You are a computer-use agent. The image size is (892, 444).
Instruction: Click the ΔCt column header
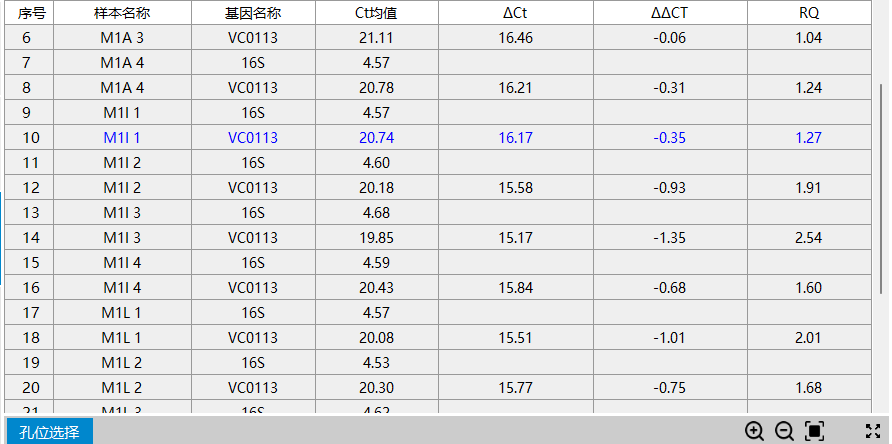click(515, 13)
